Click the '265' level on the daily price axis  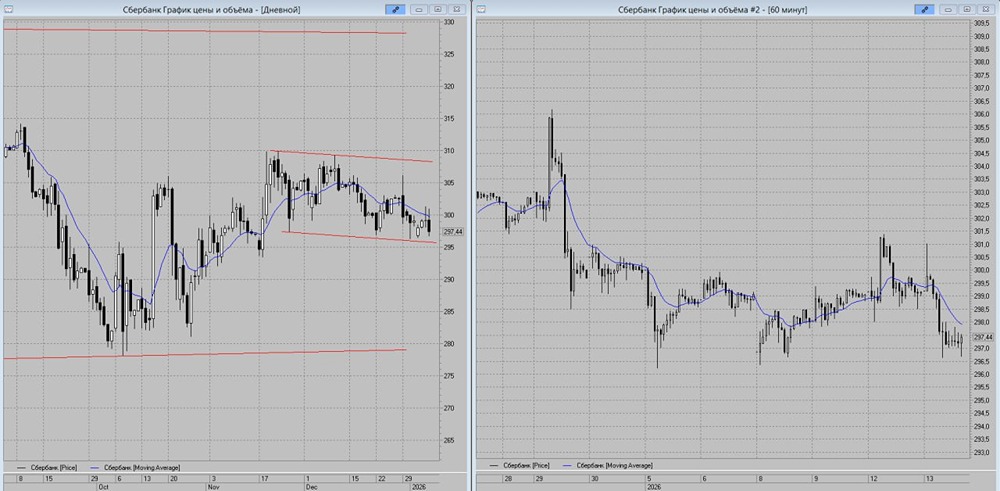click(x=449, y=440)
